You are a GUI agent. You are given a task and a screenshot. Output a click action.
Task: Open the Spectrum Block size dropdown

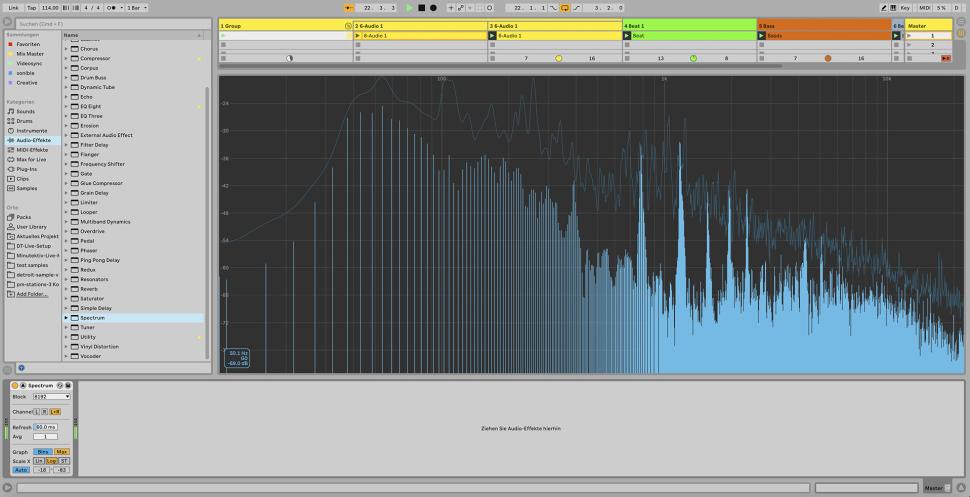52,396
